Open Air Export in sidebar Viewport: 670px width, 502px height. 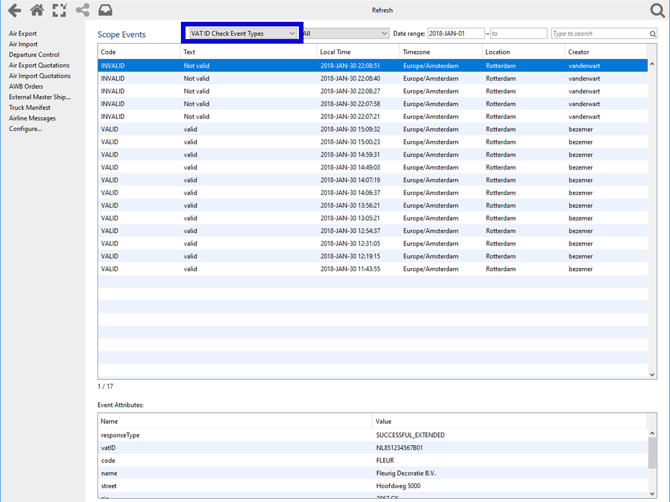pyautogui.click(x=23, y=34)
